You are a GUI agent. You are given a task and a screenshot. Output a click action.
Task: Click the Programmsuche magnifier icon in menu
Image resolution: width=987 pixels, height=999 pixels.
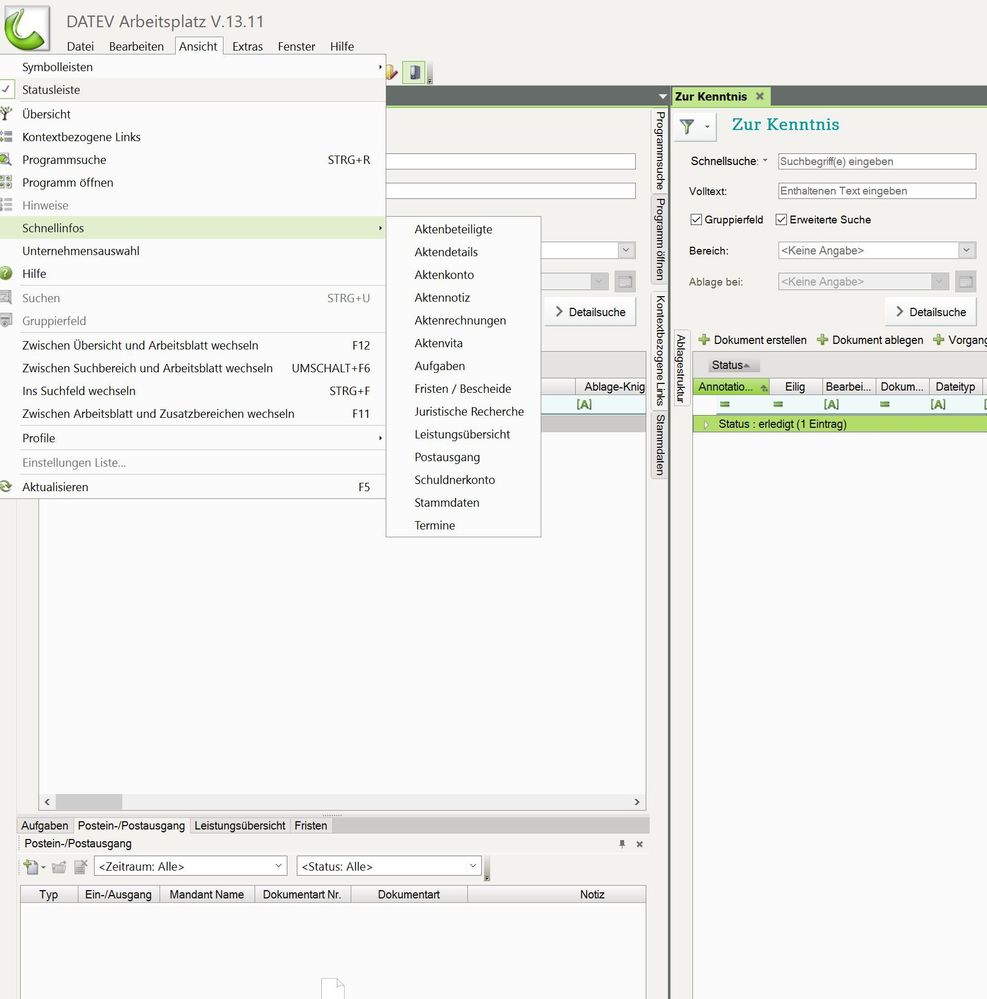pos(6,160)
